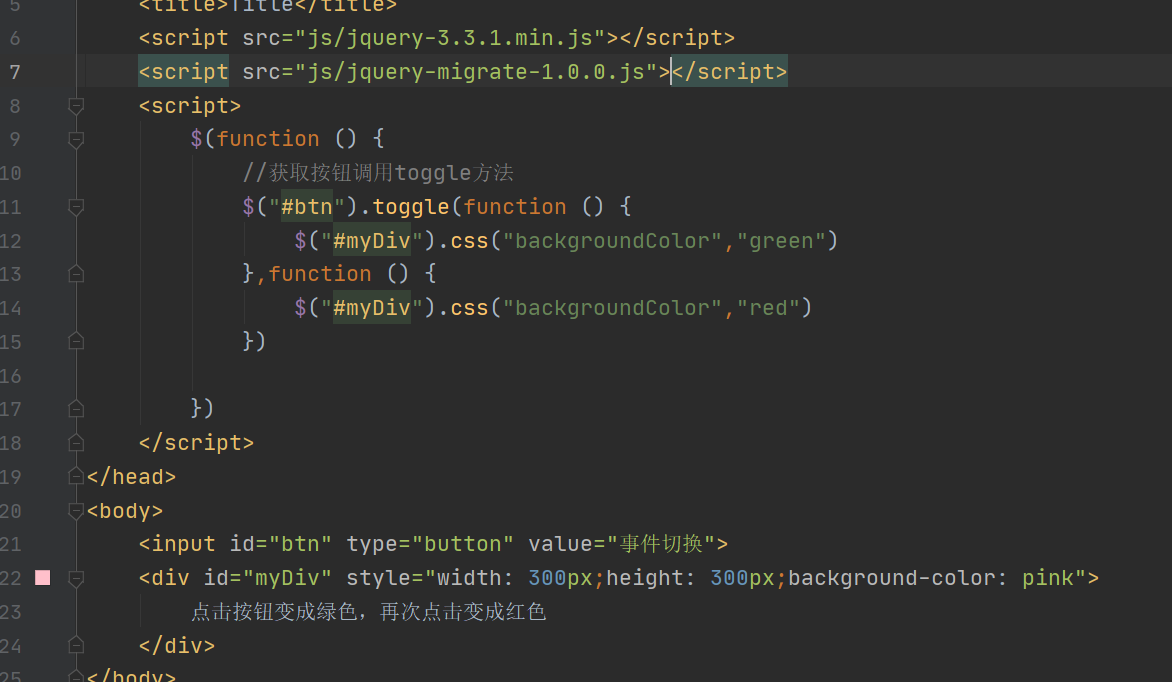Click the value "事件切换" string
This screenshot has height=682, width=1172.
coord(661,544)
